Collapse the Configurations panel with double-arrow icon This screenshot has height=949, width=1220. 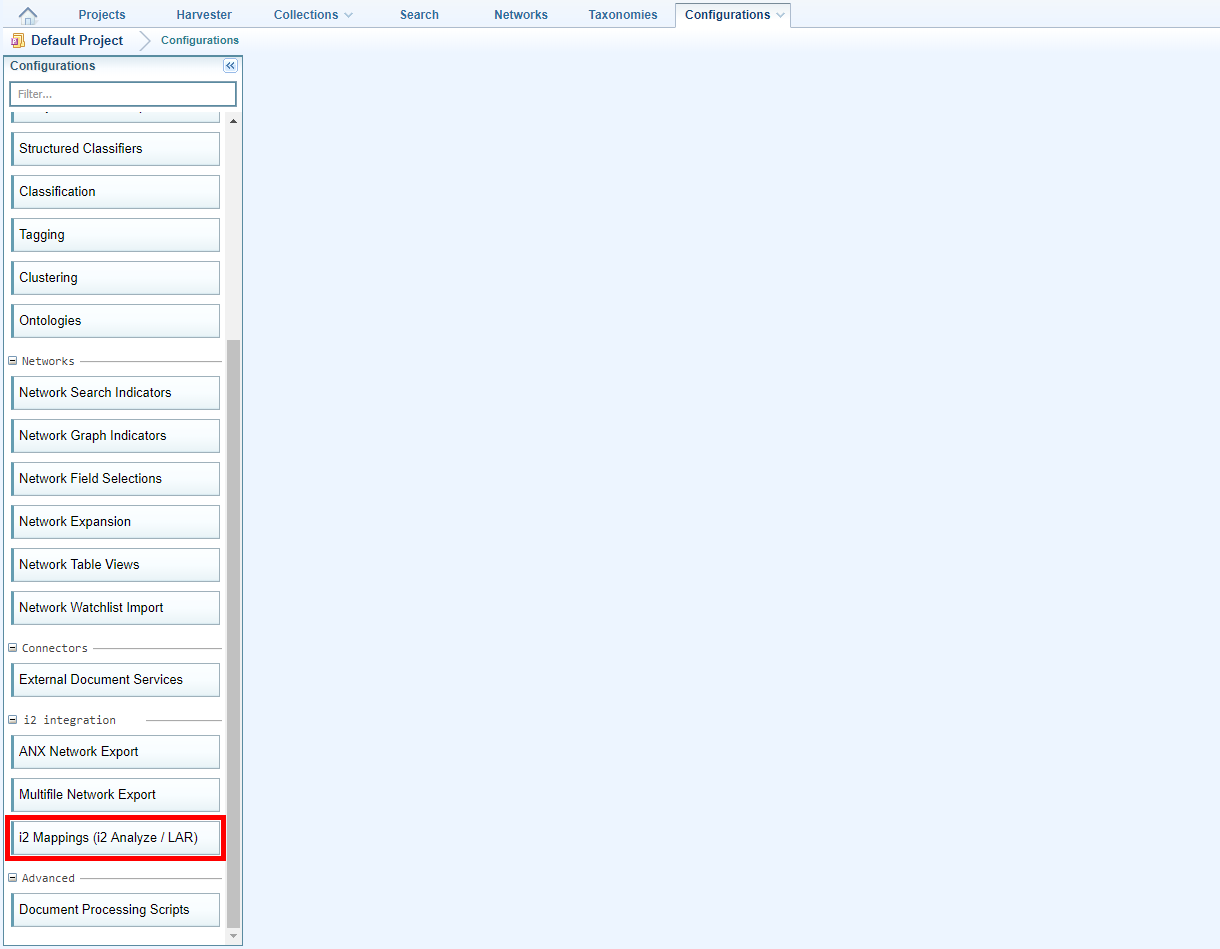[x=230, y=66]
